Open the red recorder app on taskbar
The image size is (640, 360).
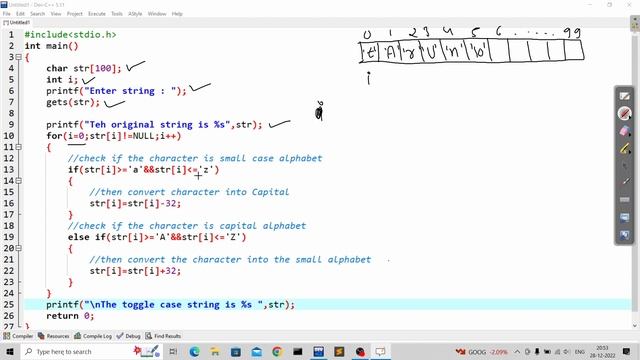360,351
